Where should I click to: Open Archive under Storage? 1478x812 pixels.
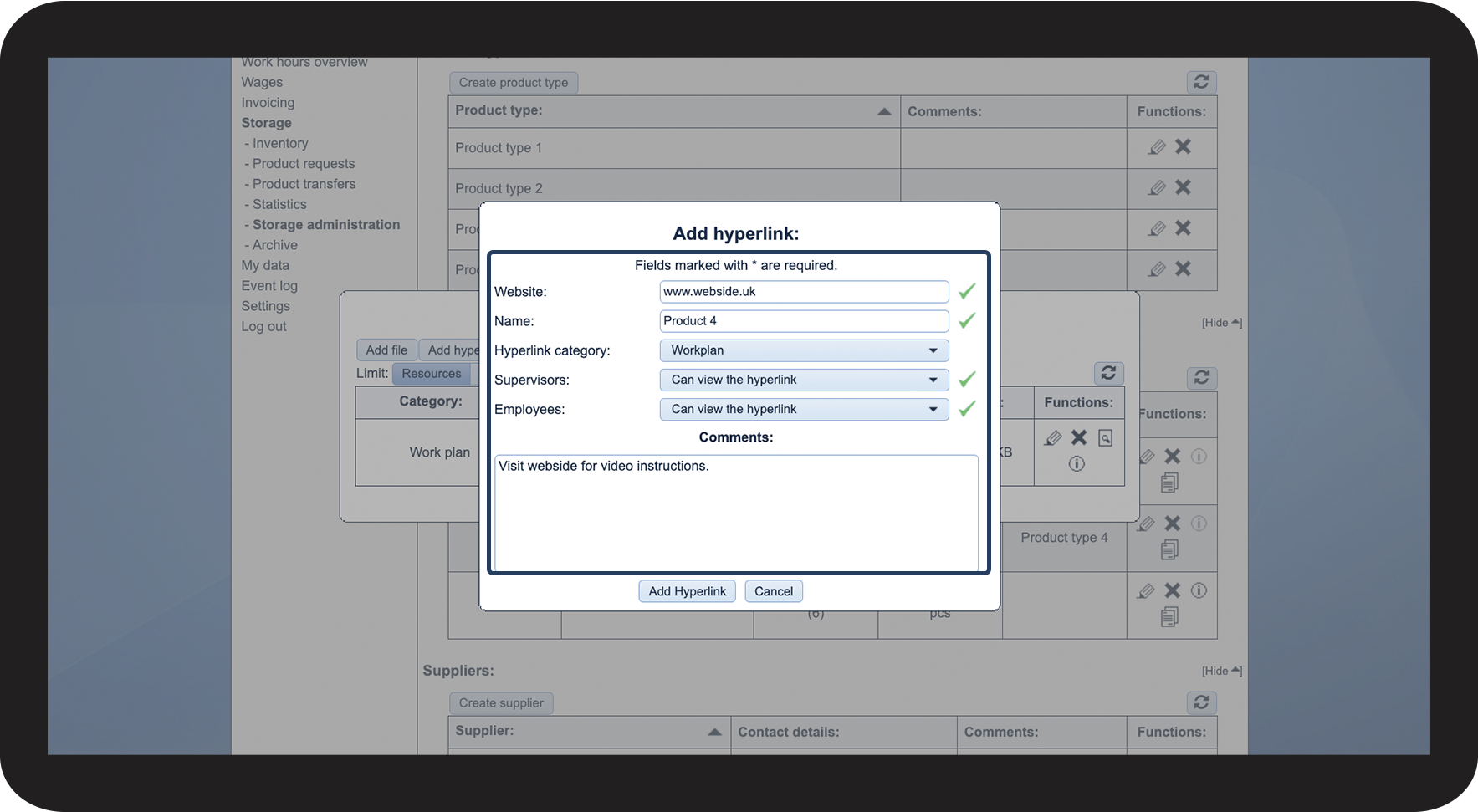274,245
